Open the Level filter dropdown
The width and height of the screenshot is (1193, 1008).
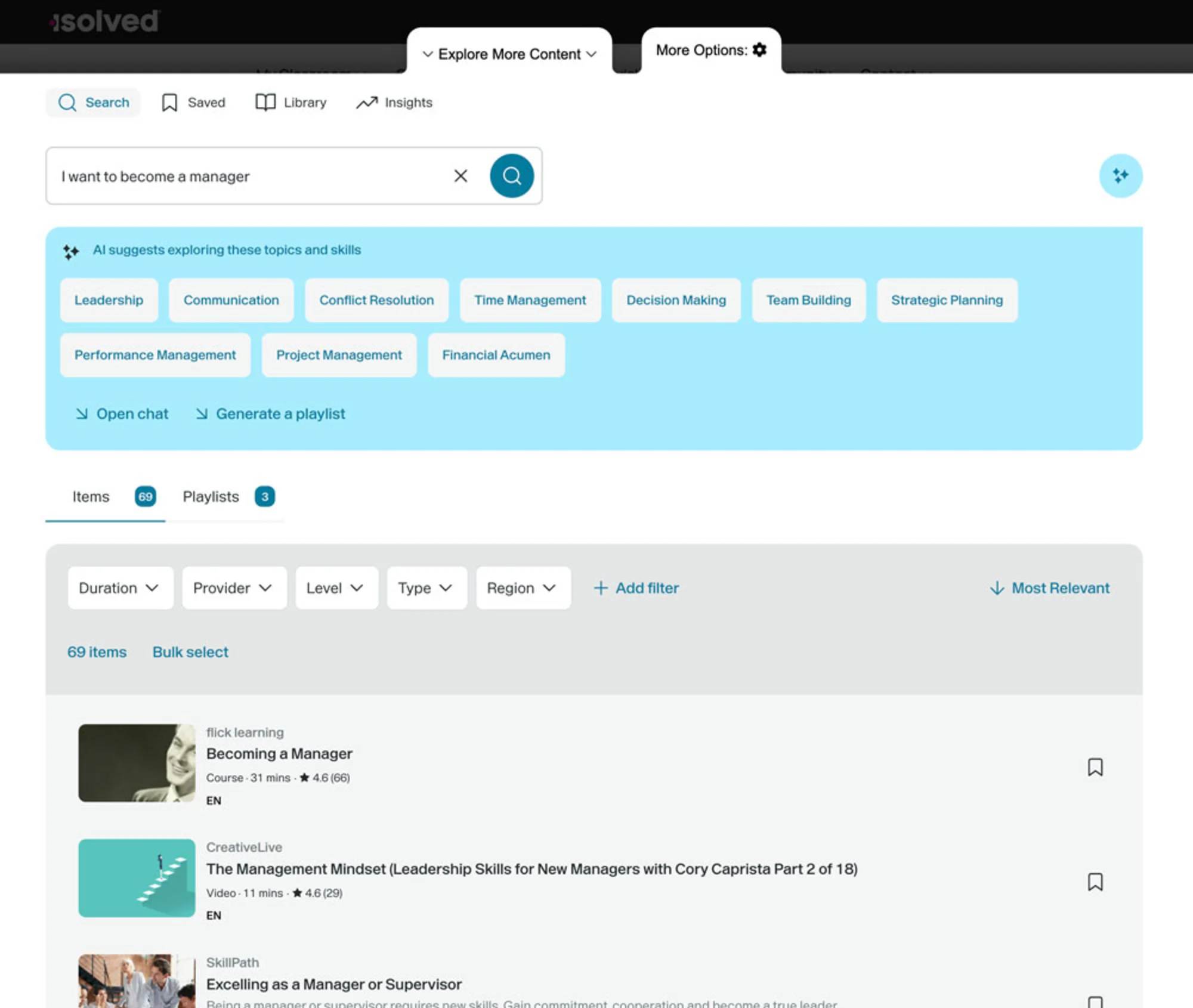coord(336,588)
